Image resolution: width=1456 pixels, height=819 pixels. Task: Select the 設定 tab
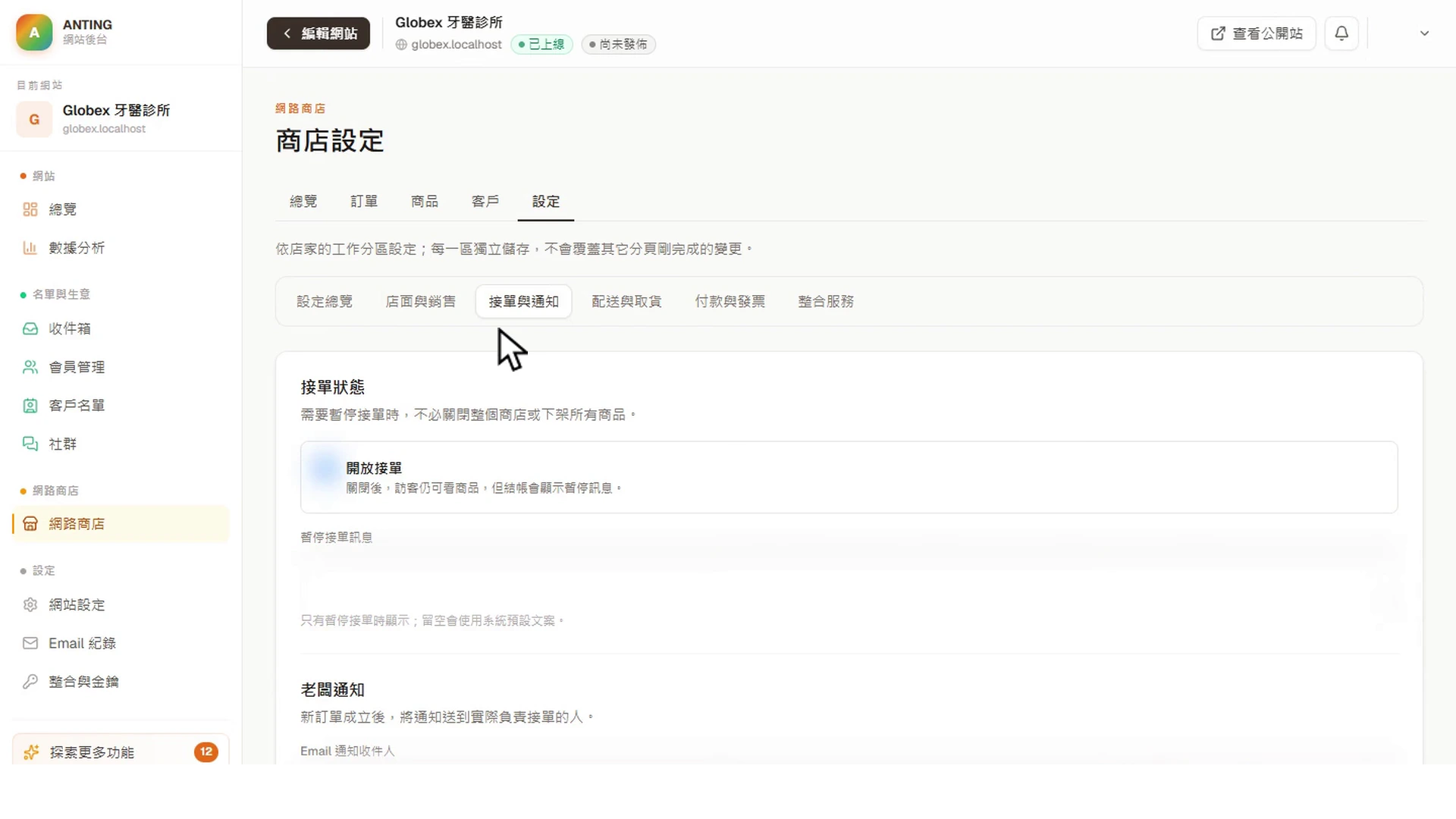tap(546, 202)
